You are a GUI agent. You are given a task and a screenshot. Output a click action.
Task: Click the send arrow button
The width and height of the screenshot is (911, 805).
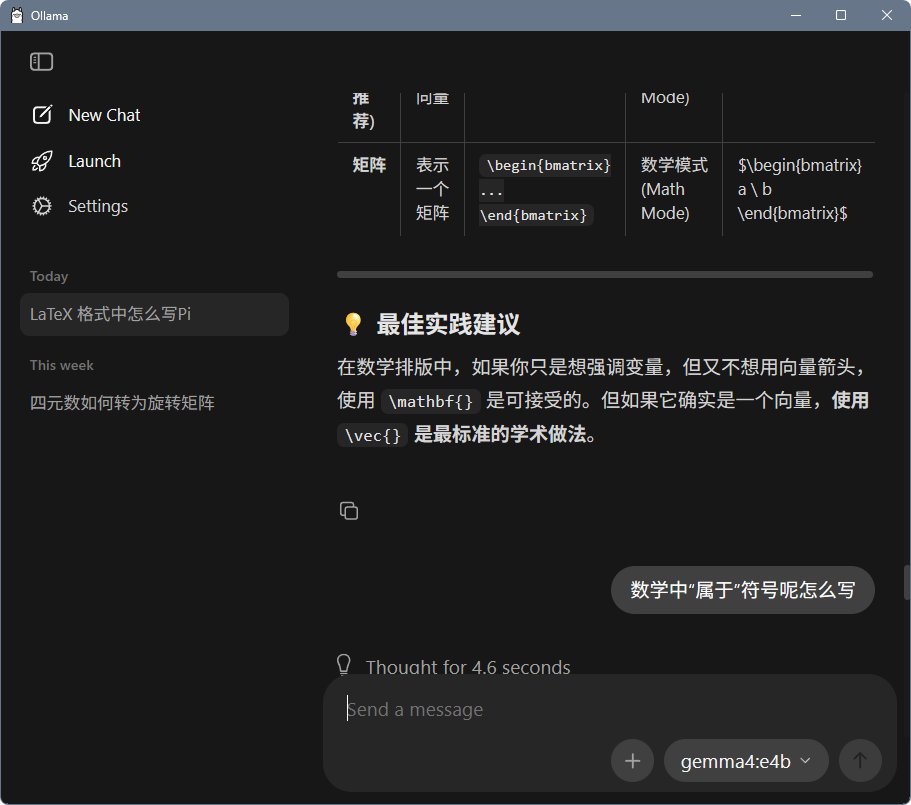860,760
